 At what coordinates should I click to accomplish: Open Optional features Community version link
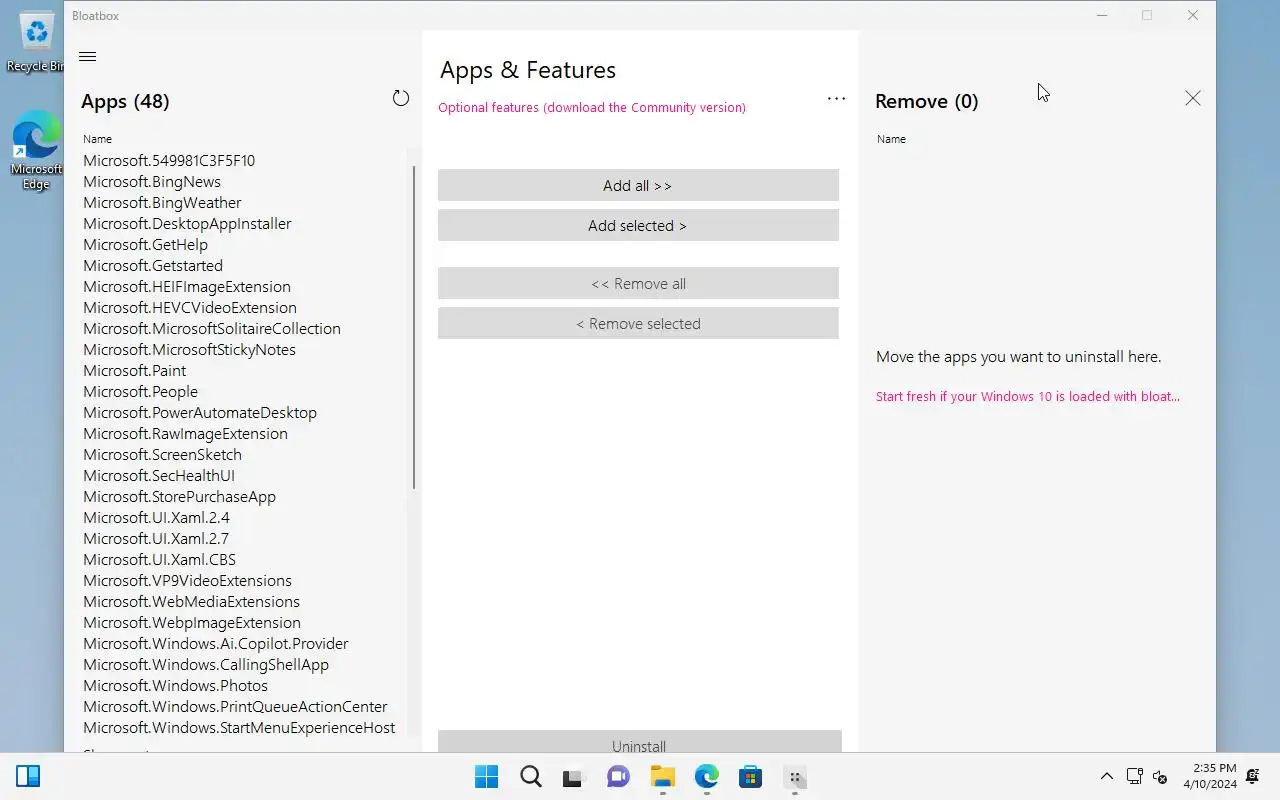(592, 107)
